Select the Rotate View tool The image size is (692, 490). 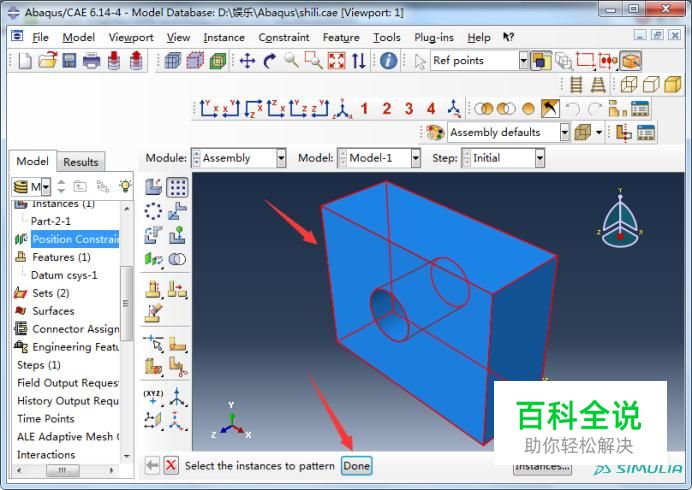click(x=269, y=60)
